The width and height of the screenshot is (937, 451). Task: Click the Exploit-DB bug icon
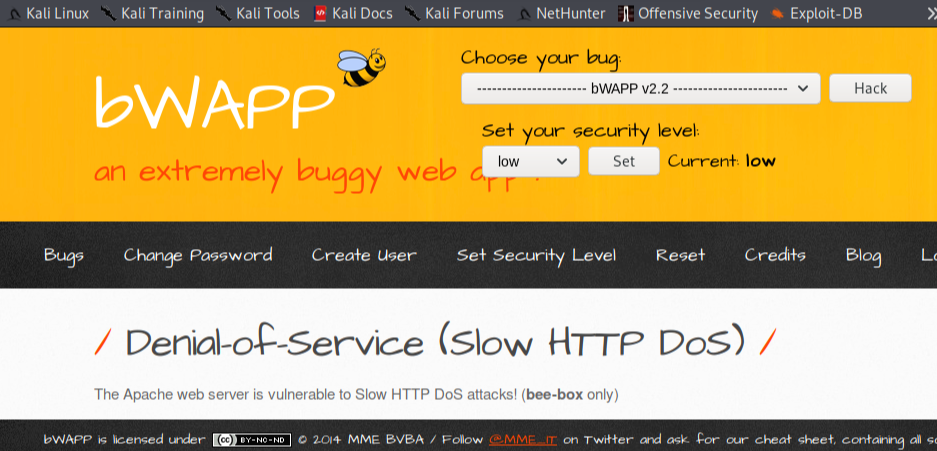(x=777, y=13)
